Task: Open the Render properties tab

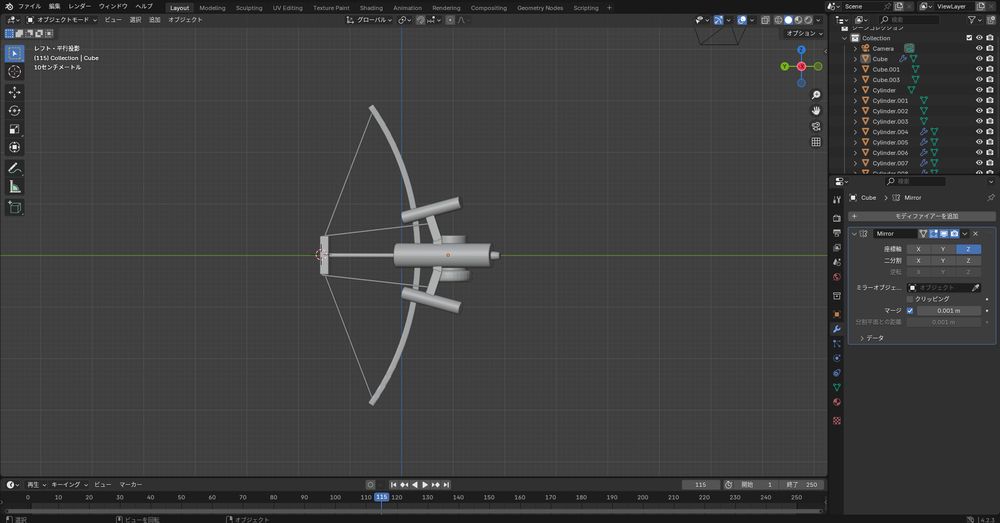Action: 837,218
